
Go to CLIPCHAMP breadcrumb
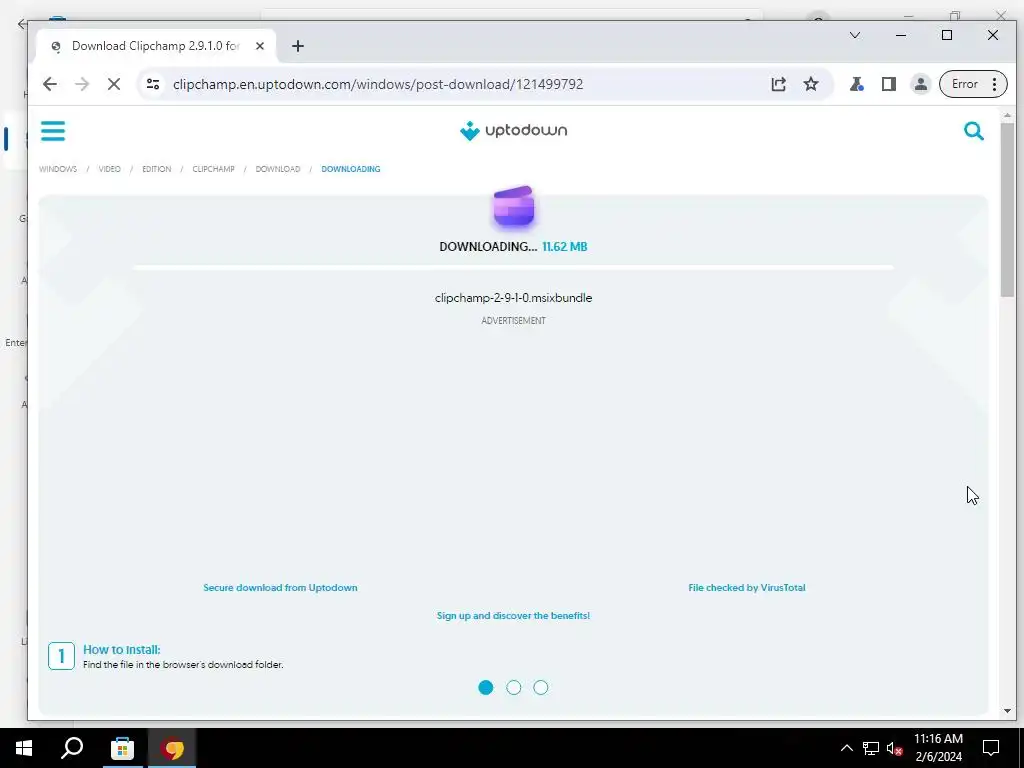(x=214, y=169)
